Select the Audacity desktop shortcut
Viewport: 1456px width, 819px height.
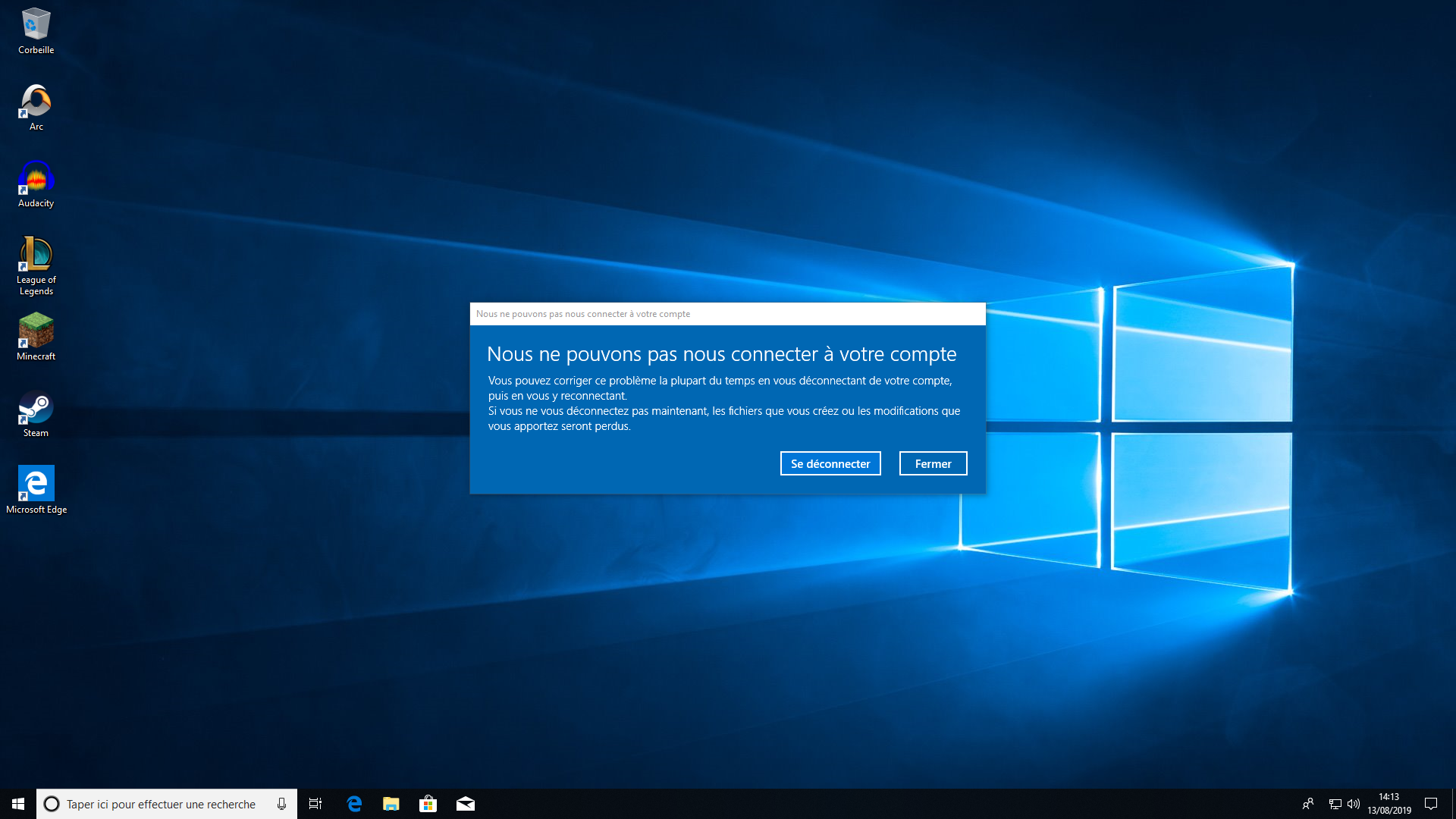[36, 179]
